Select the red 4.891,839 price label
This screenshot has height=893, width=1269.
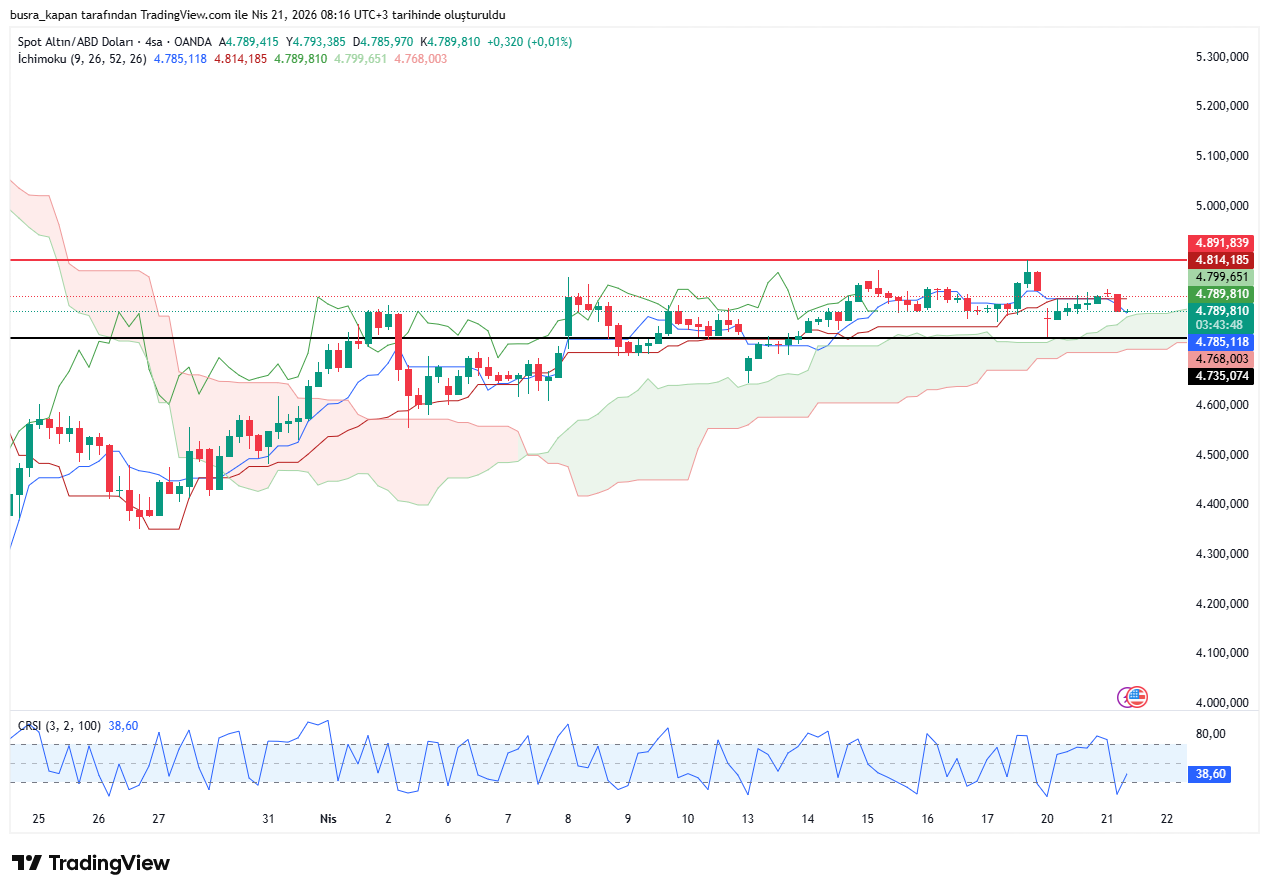click(x=1220, y=243)
